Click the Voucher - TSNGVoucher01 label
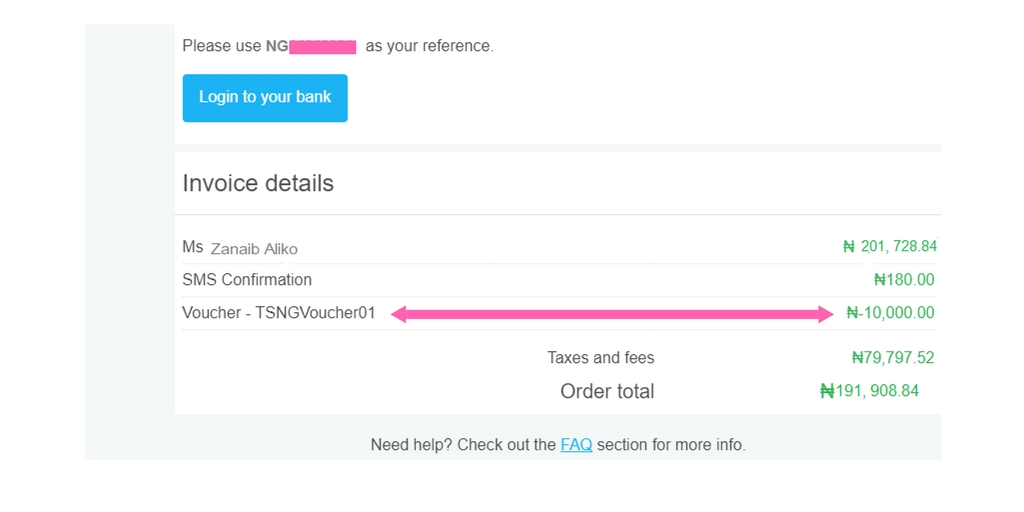 tap(279, 313)
